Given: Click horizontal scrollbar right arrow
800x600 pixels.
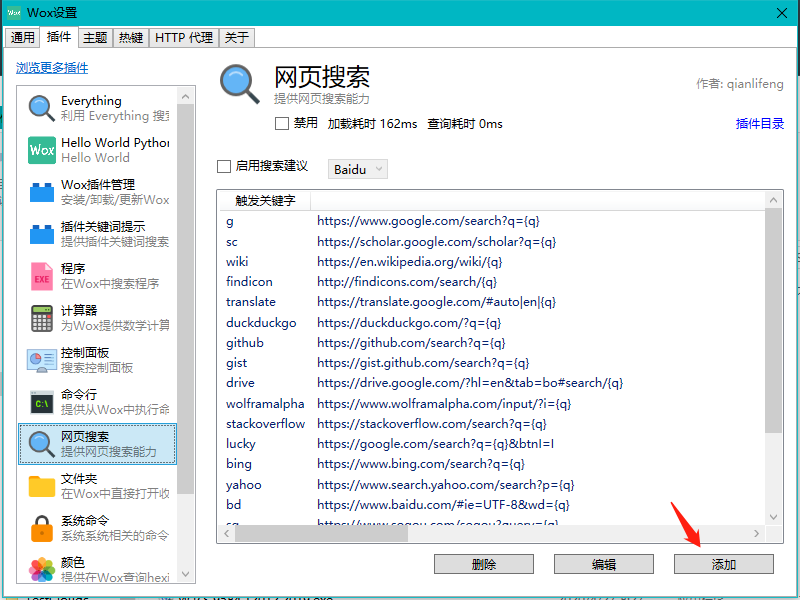Looking at the screenshot, I should pos(757,534).
